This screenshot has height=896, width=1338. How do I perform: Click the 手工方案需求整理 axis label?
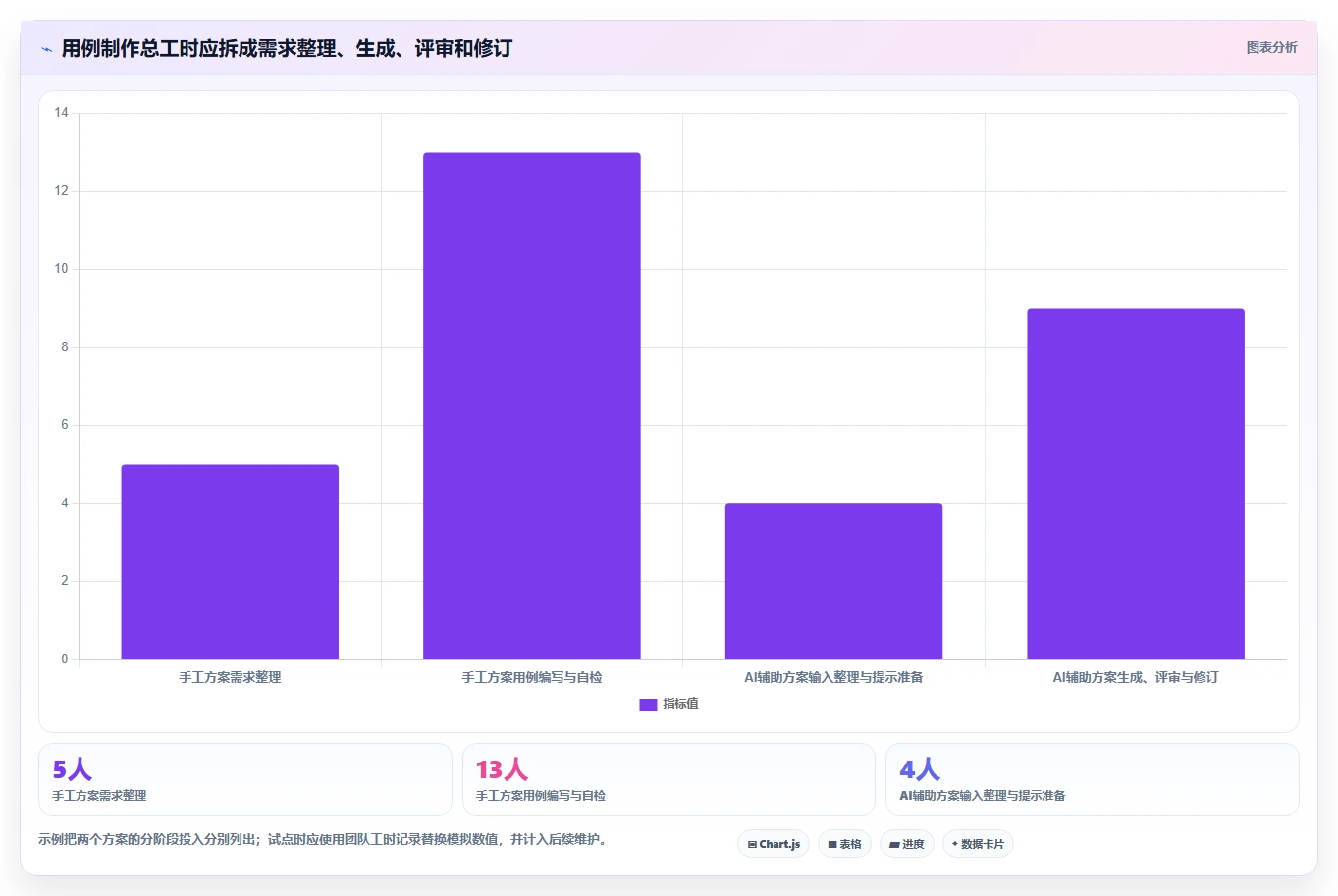230,677
